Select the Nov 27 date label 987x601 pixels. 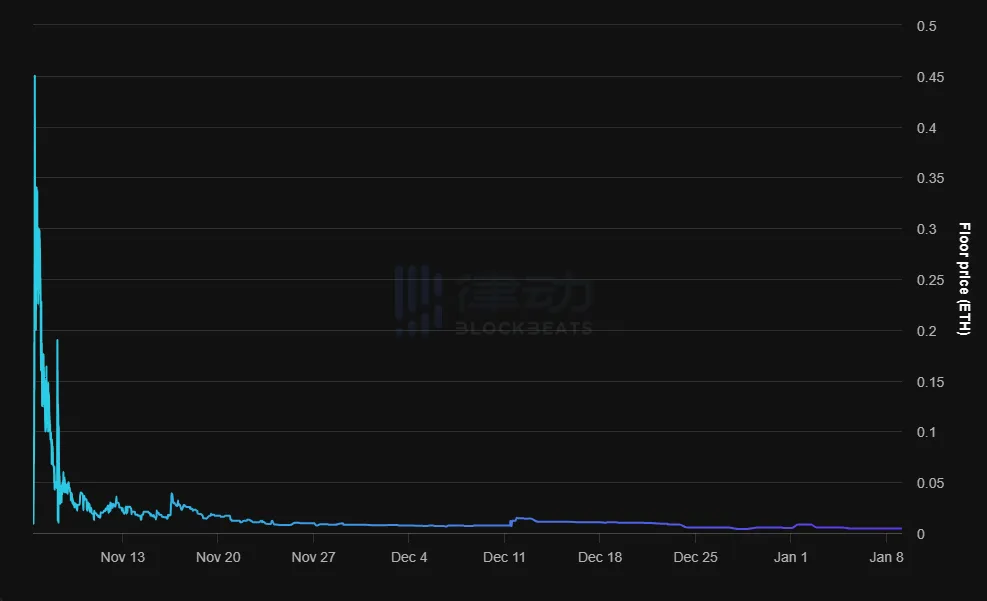[x=313, y=557]
